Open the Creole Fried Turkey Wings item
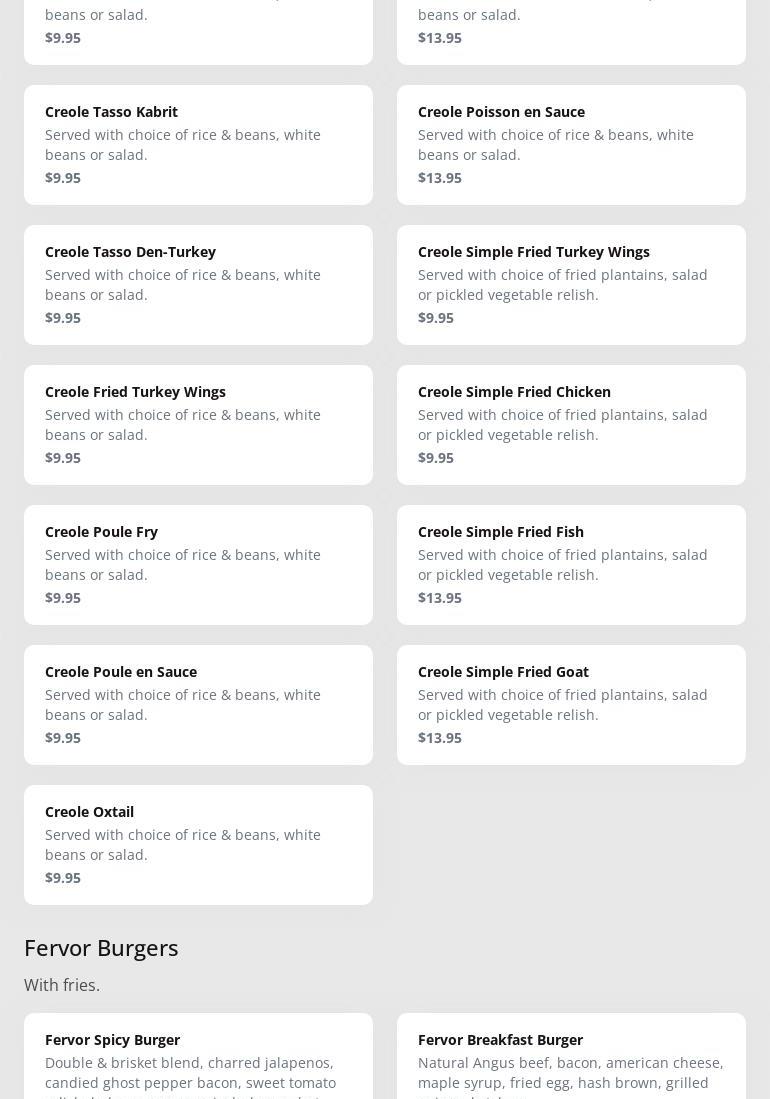Viewport: 770px width, 1099px height. click(198, 425)
